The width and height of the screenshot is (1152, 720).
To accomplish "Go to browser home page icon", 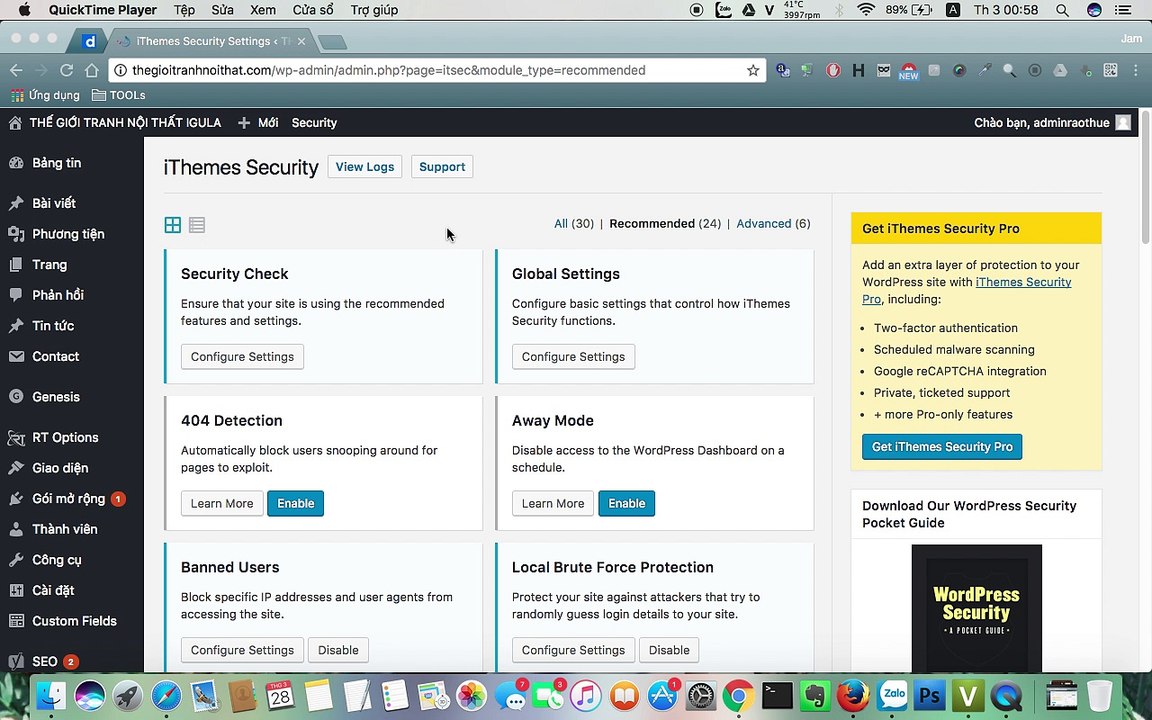I will [x=92, y=71].
